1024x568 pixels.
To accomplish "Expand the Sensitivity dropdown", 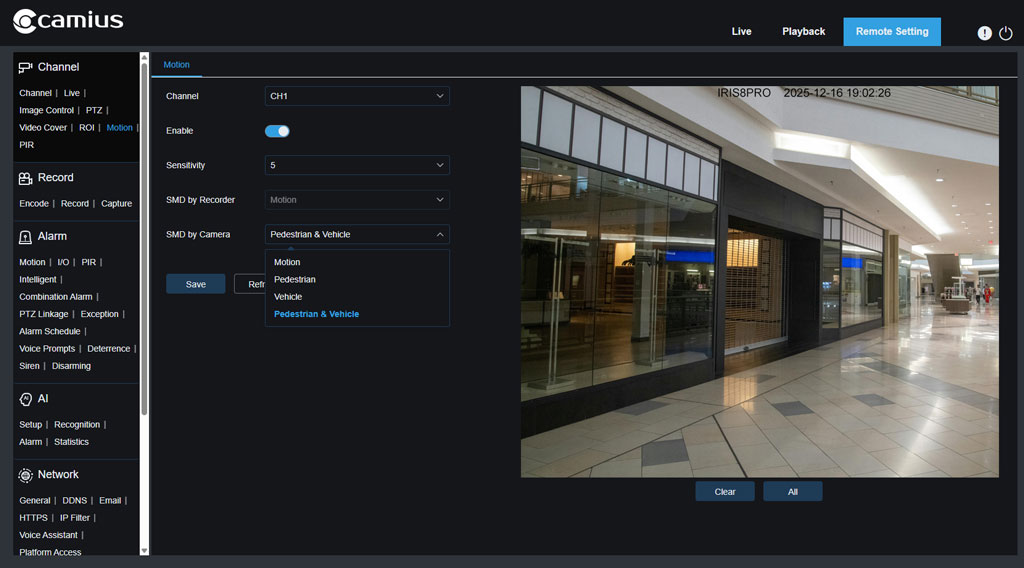I will 357,165.
